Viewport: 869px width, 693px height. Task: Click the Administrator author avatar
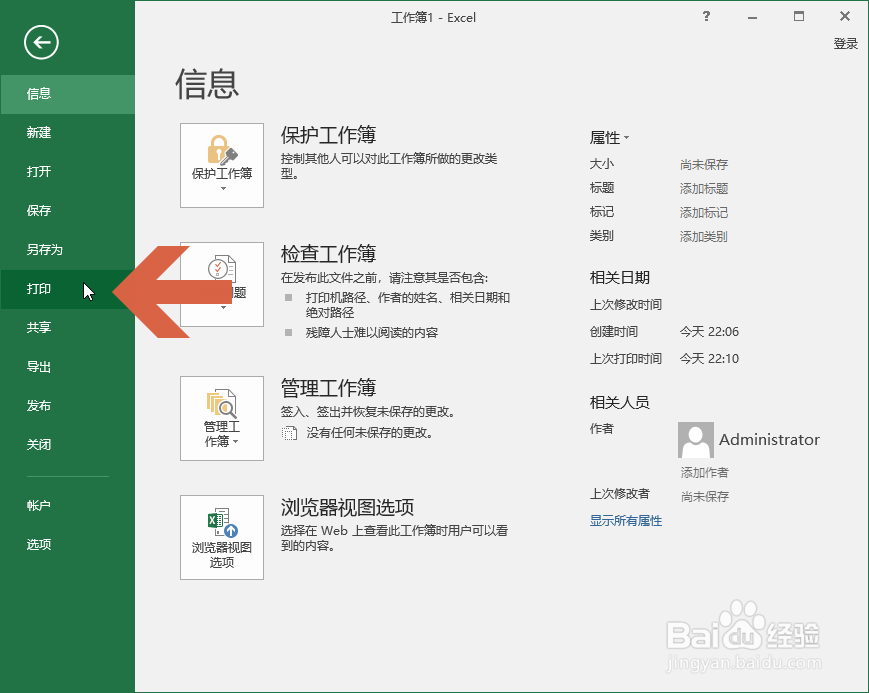point(696,440)
